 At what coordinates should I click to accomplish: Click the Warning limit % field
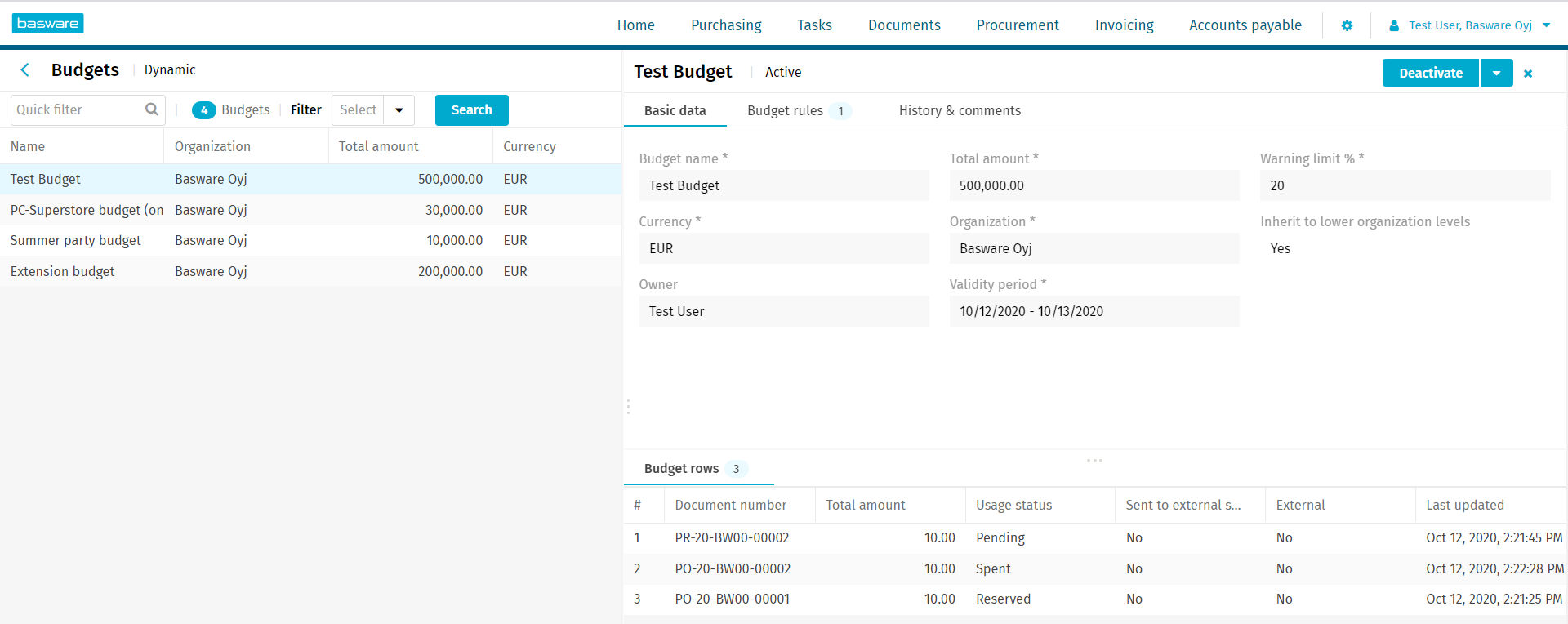(1405, 185)
